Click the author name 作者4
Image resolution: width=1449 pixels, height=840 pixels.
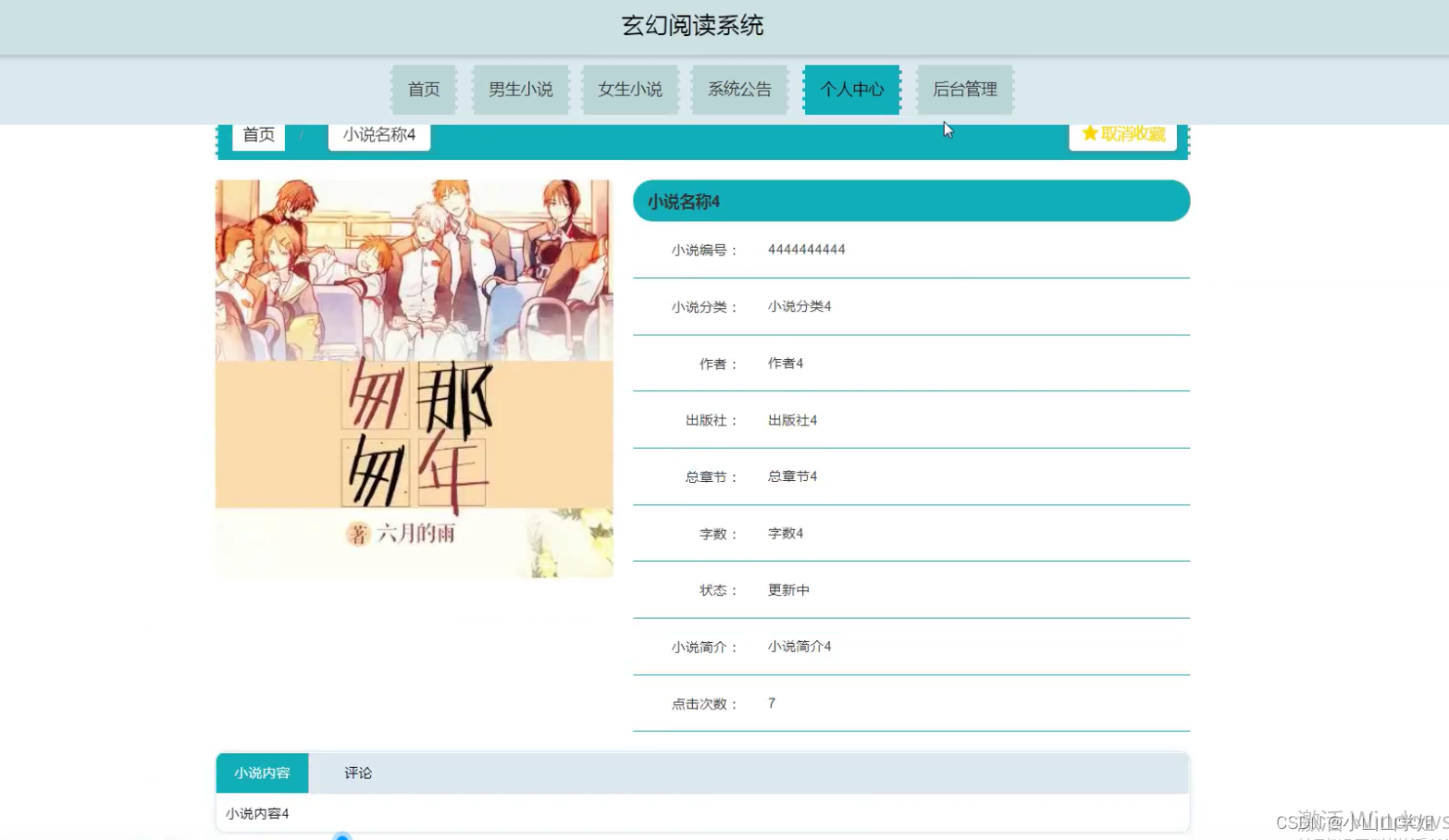click(x=786, y=363)
